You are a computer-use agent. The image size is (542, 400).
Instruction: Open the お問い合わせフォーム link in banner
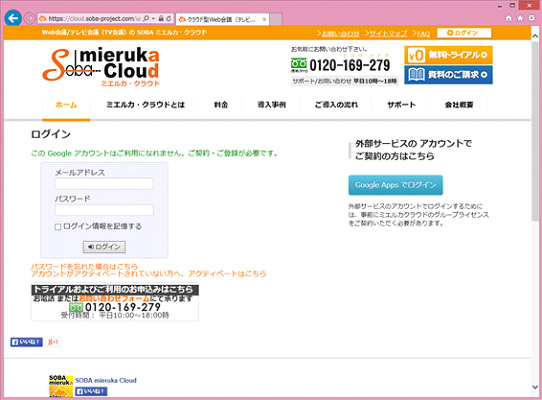[114, 298]
